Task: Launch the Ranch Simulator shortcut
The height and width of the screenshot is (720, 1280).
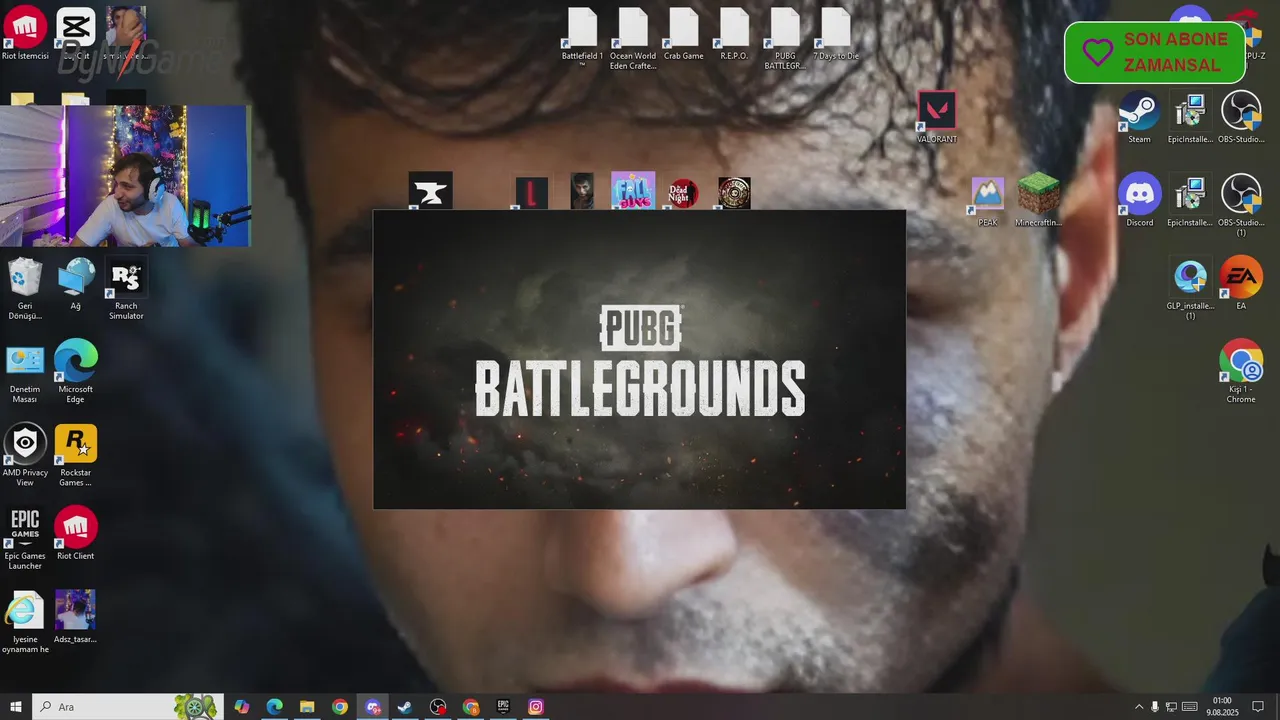Action: 126,289
